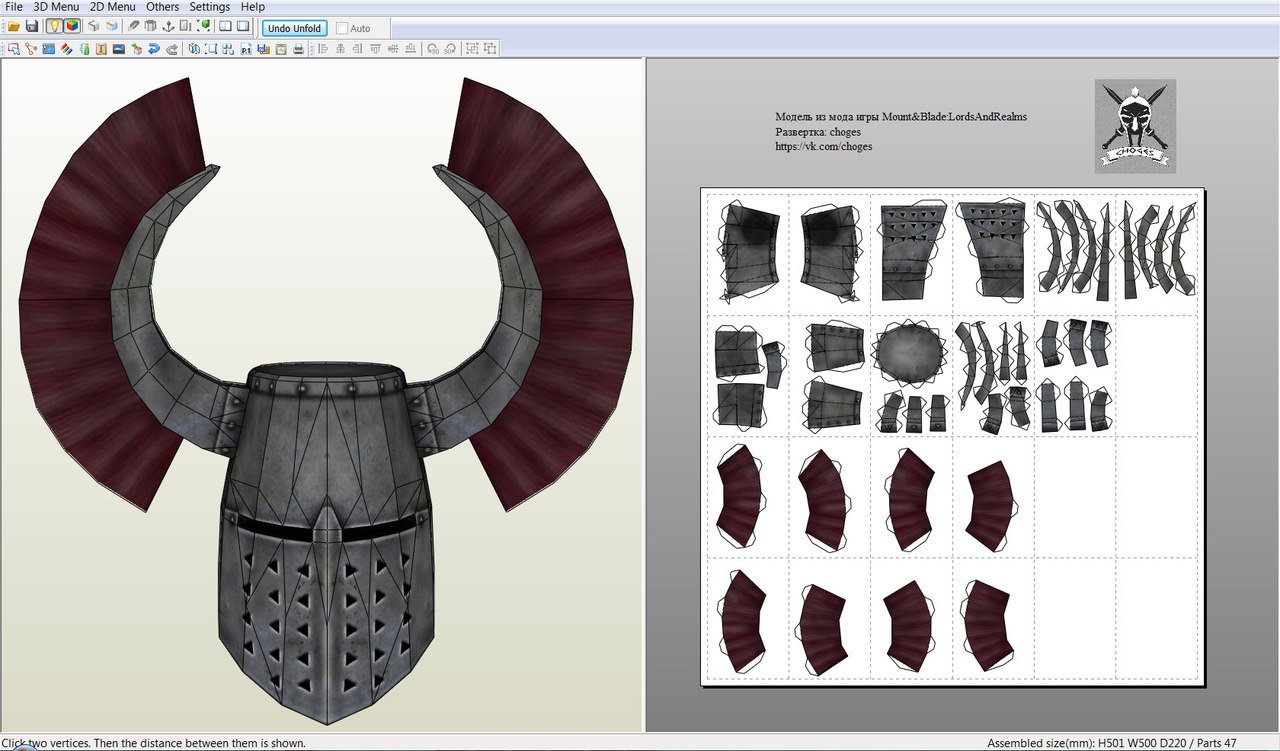Click the rotate 90 counterclockwise icon
Viewport: 1280px width, 751px height.
point(433,48)
